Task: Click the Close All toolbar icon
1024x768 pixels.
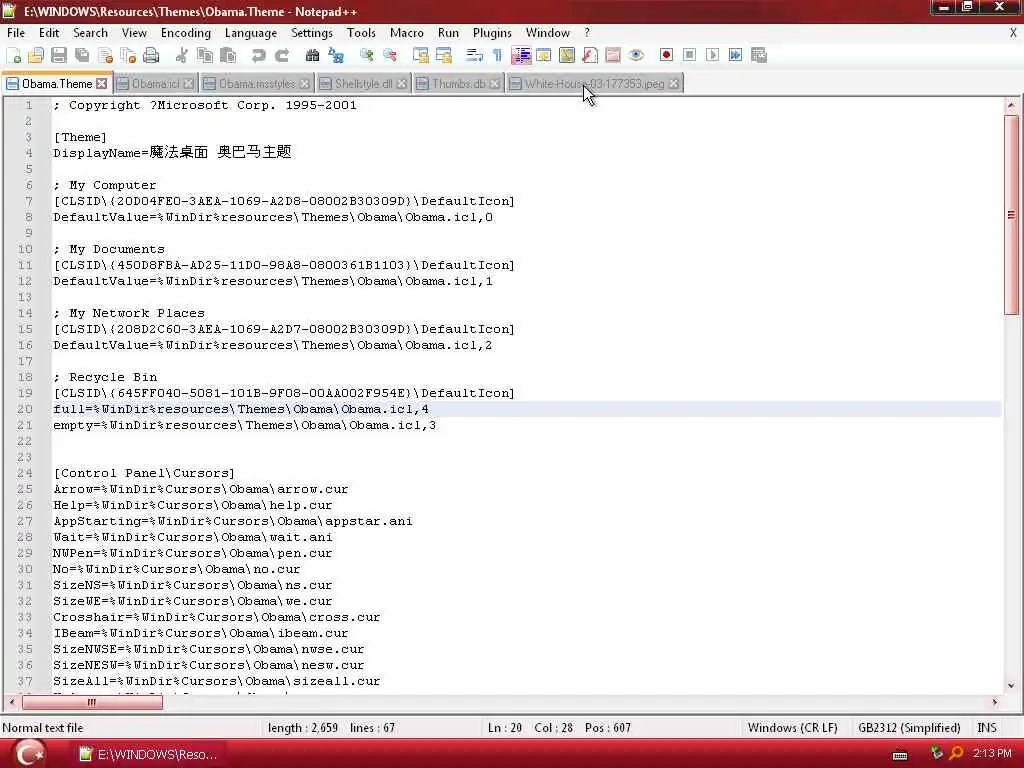Action: tap(128, 56)
